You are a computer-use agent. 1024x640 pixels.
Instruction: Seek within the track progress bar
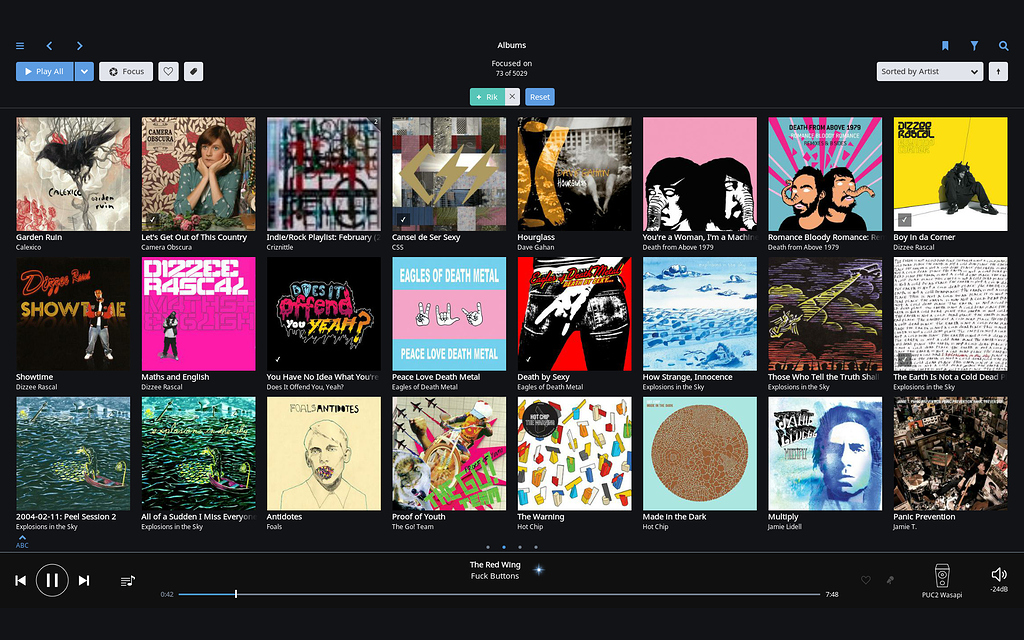coord(500,594)
